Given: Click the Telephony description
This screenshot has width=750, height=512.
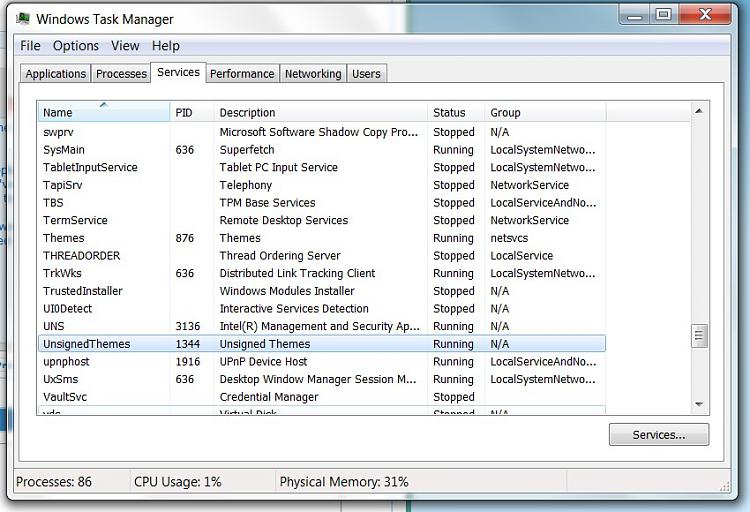Looking at the screenshot, I should [x=246, y=185].
